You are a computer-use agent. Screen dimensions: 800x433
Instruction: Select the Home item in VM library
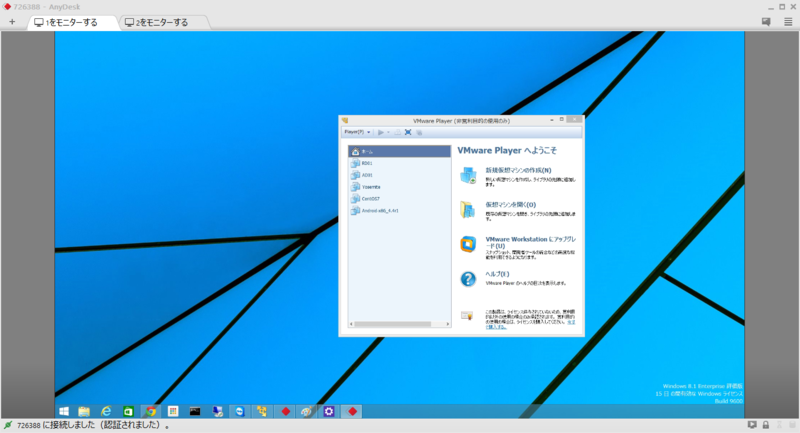click(x=399, y=151)
